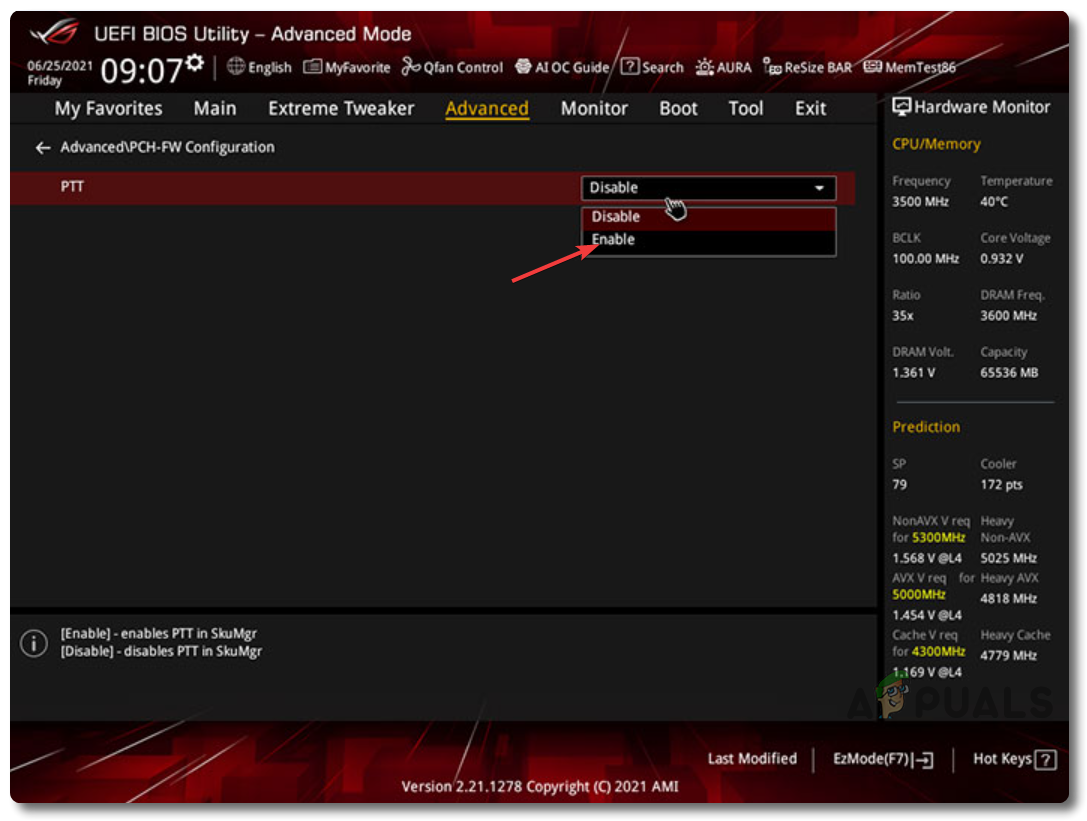Click the English language label
The height and width of the screenshot is (821, 1087).
(x=270, y=67)
